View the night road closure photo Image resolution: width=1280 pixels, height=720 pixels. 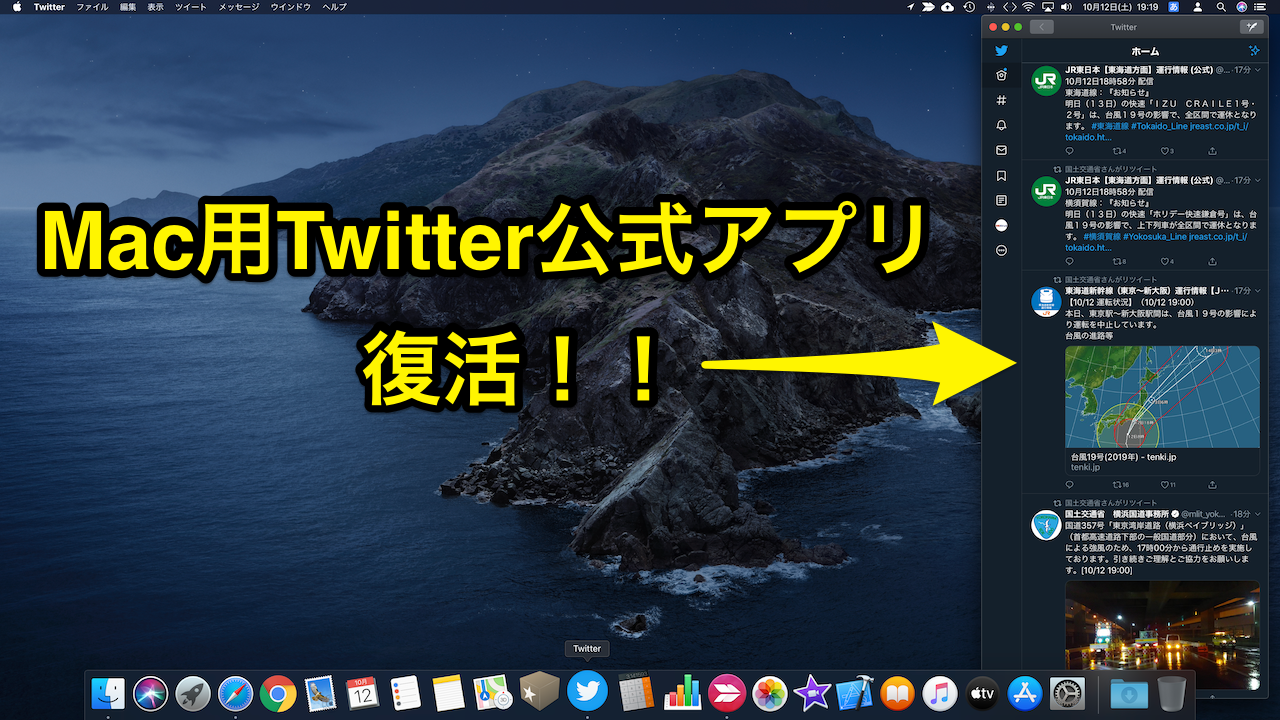click(x=1162, y=635)
